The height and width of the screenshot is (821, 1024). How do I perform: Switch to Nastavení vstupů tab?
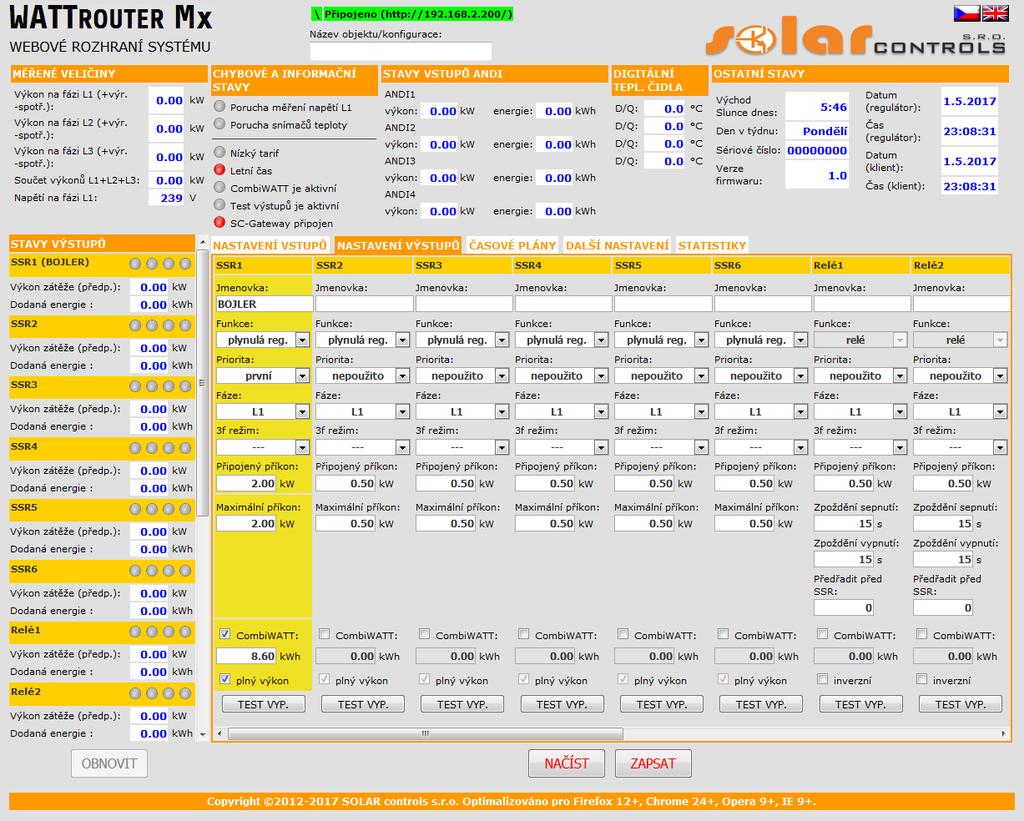270,246
